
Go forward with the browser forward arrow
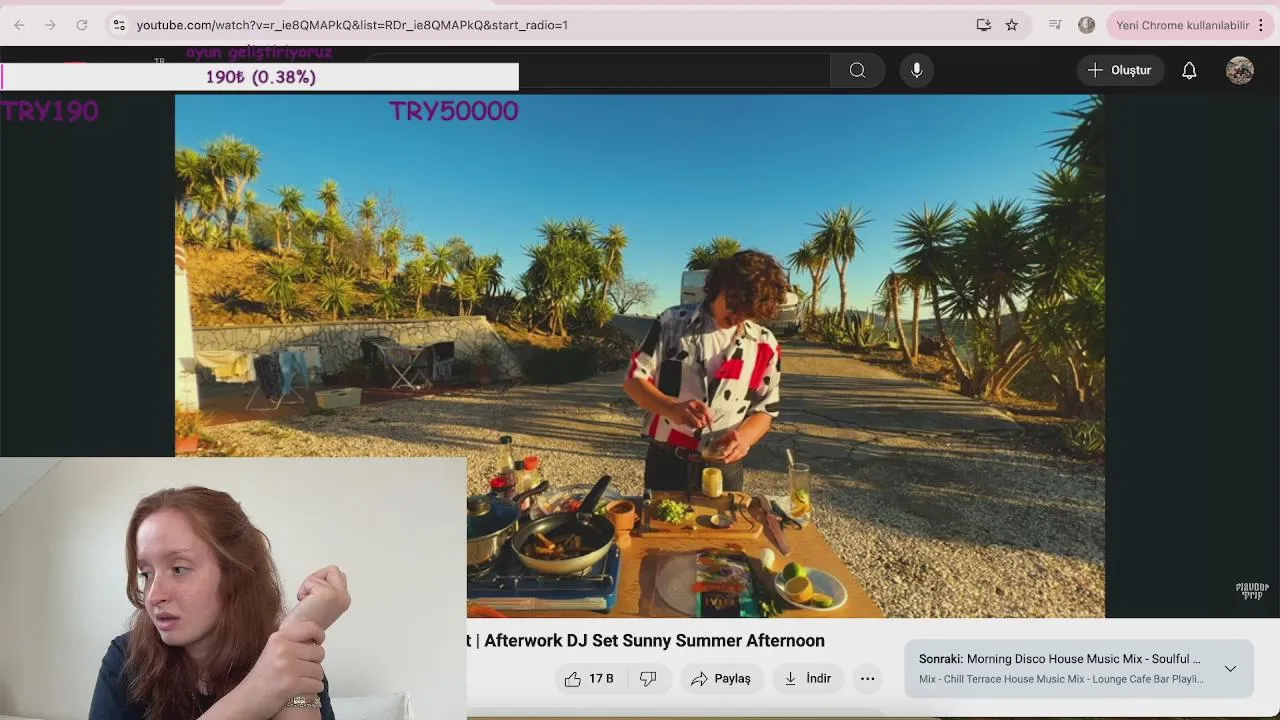click(x=50, y=25)
